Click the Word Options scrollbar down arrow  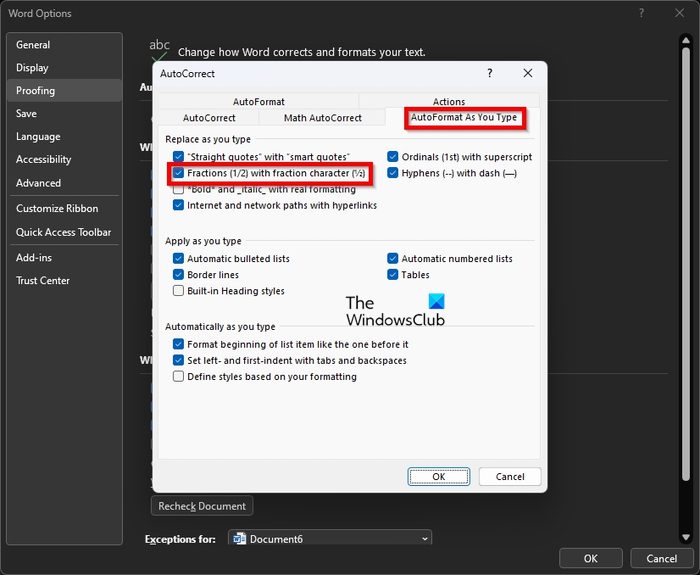coord(686,537)
